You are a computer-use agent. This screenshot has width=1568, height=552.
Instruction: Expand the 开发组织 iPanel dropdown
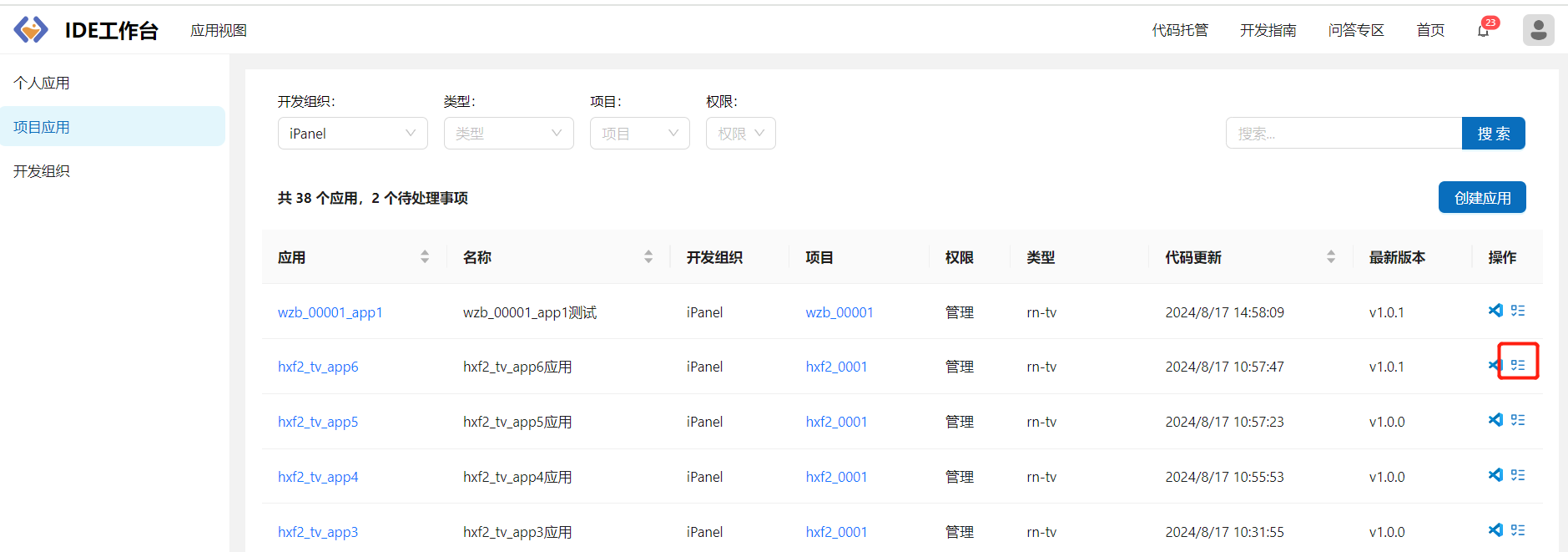pyautogui.click(x=352, y=134)
